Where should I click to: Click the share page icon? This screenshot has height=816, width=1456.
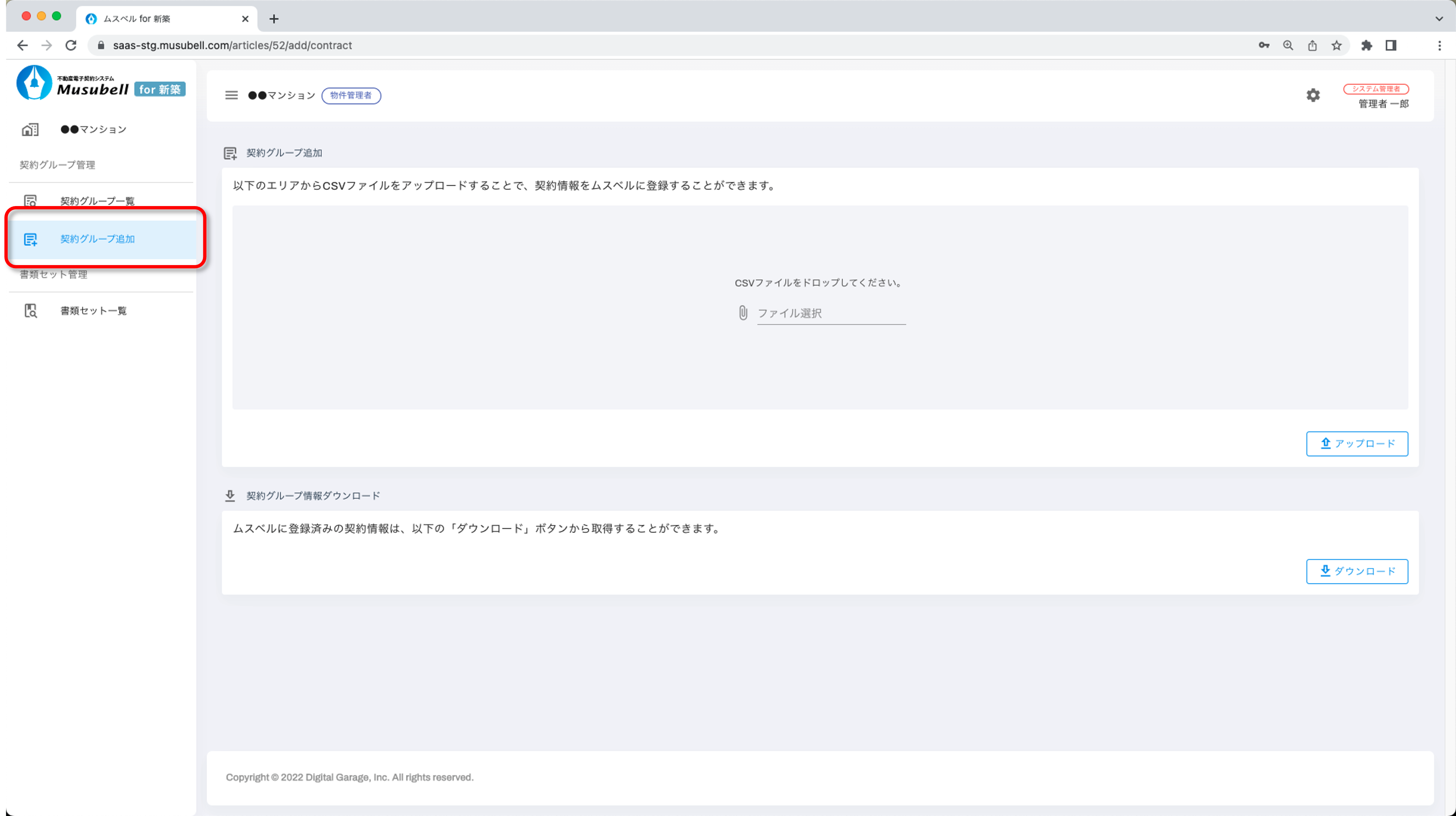coord(1312,45)
